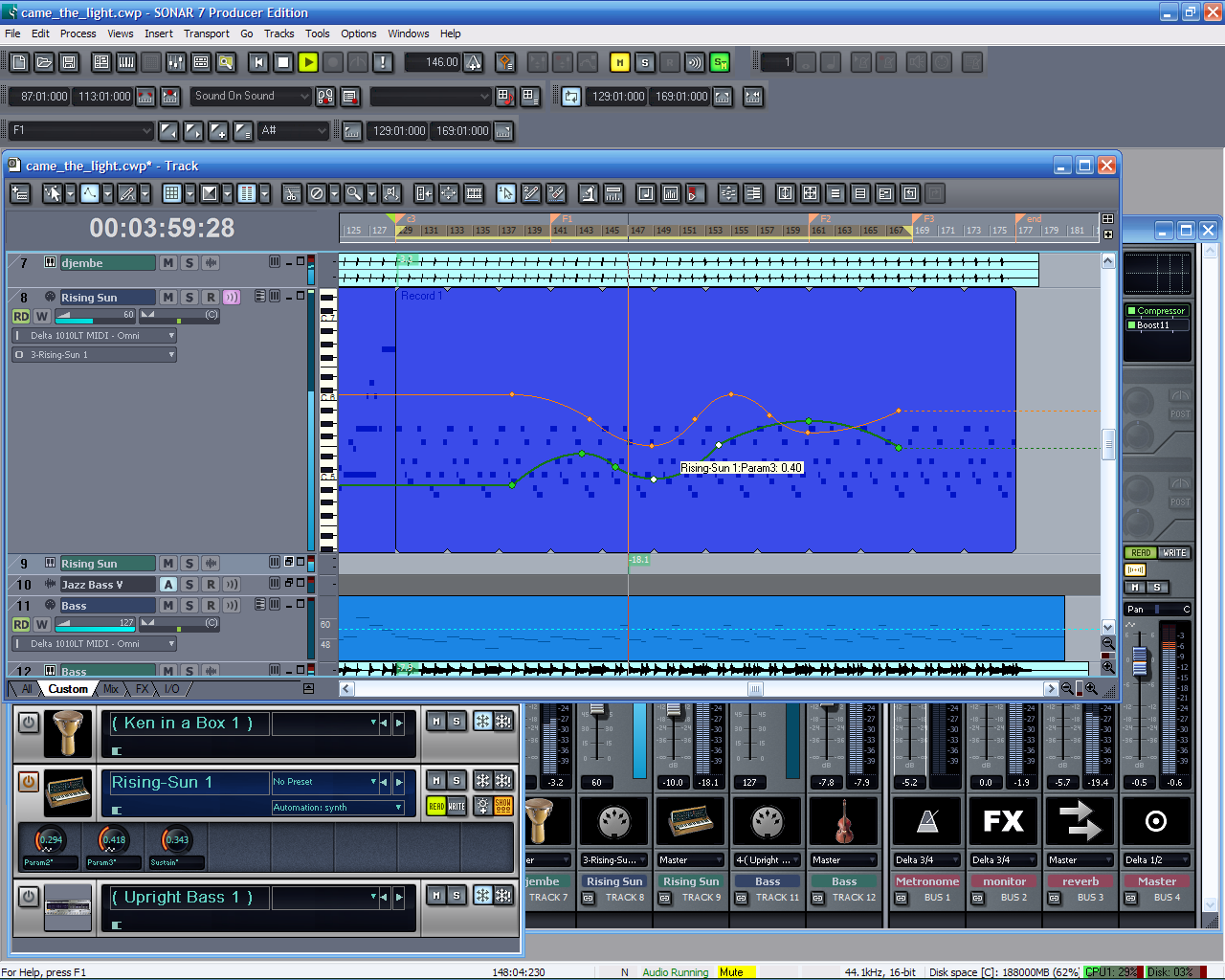The width and height of the screenshot is (1225, 980).
Task: Open the Automation: synth dropdown
Action: (x=338, y=808)
